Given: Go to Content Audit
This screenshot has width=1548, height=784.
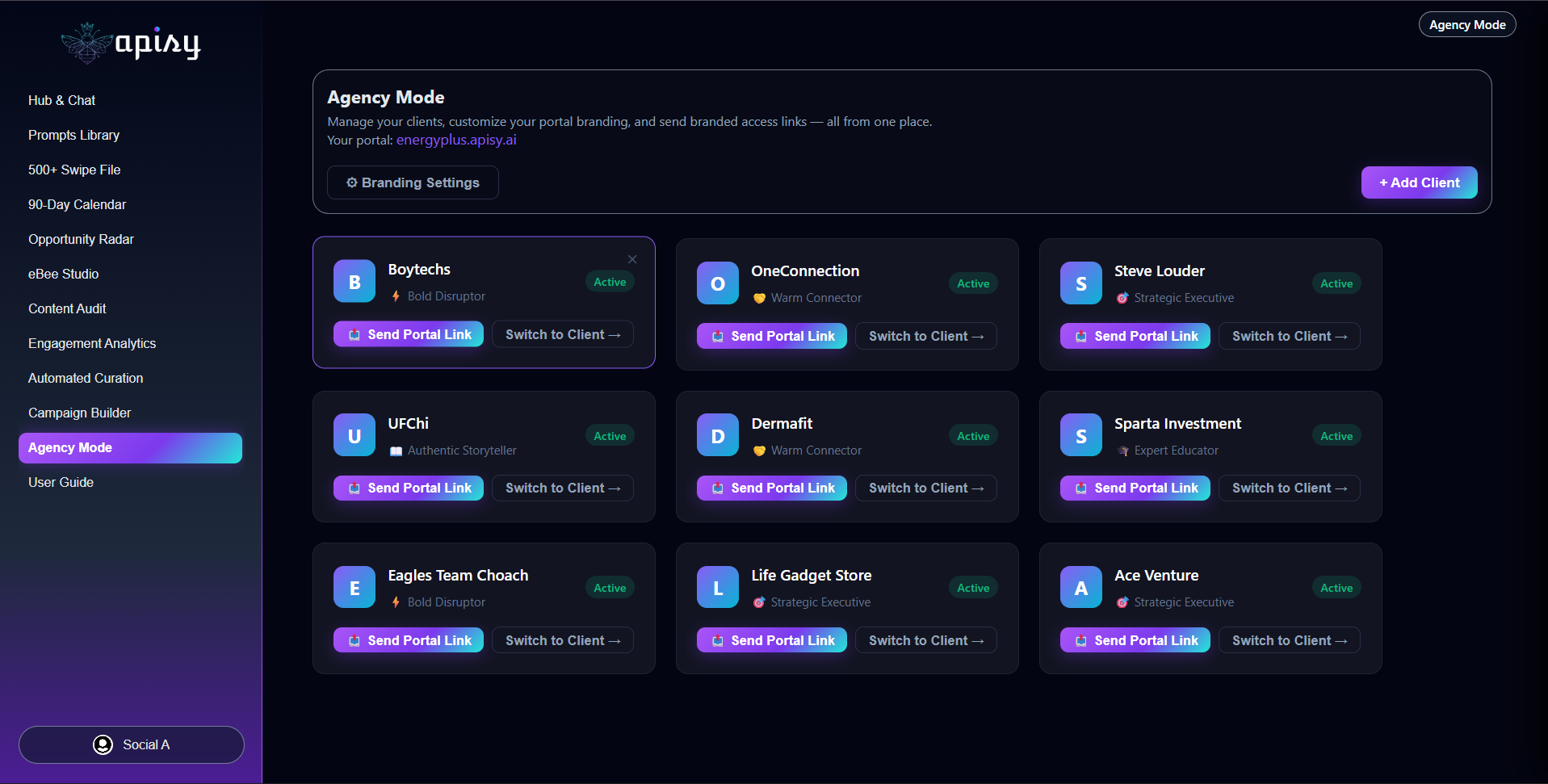Looking at the screenshot, I should coord(130,308).
